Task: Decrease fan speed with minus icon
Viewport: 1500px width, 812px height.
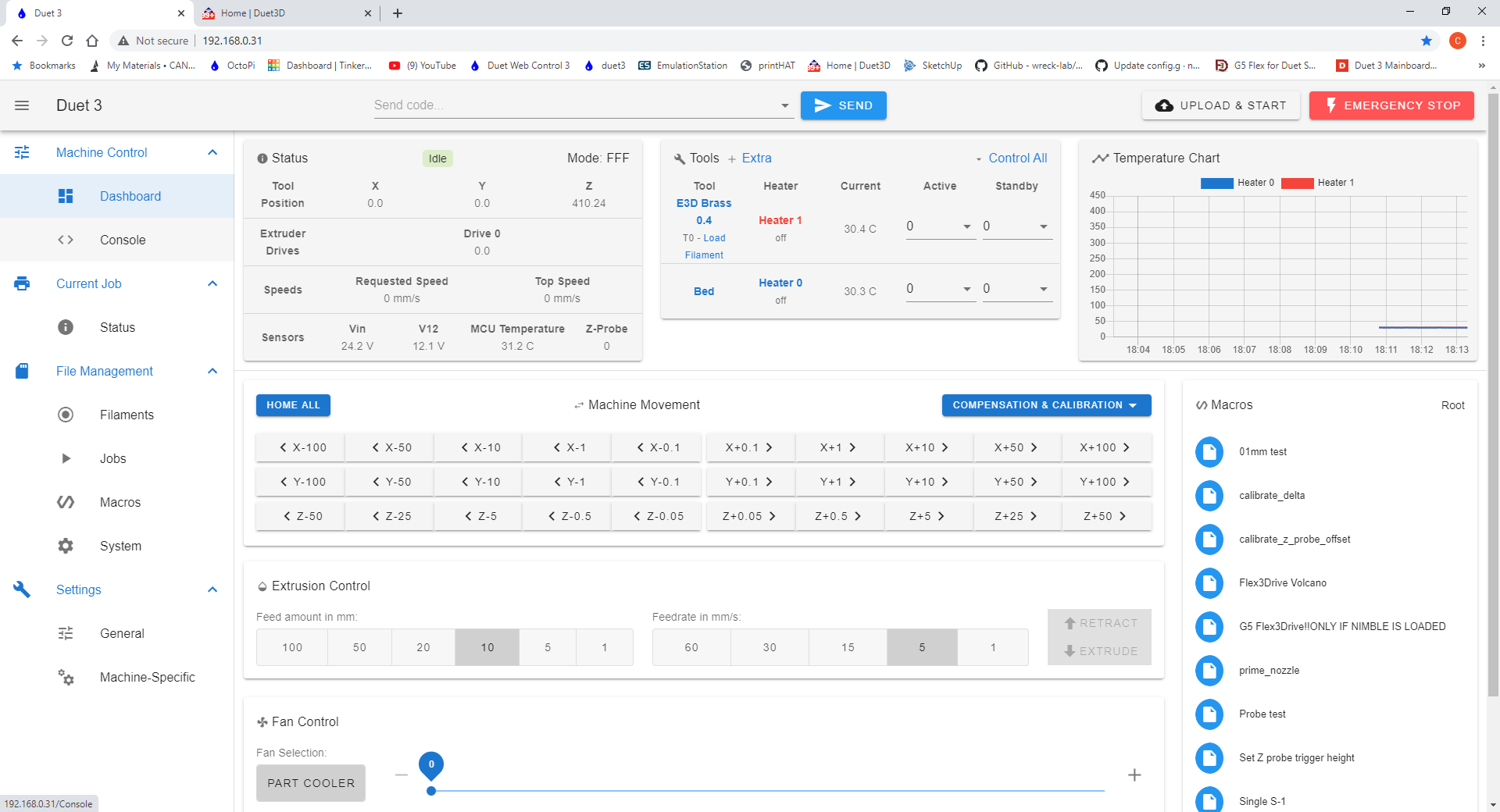Action: 402,775
